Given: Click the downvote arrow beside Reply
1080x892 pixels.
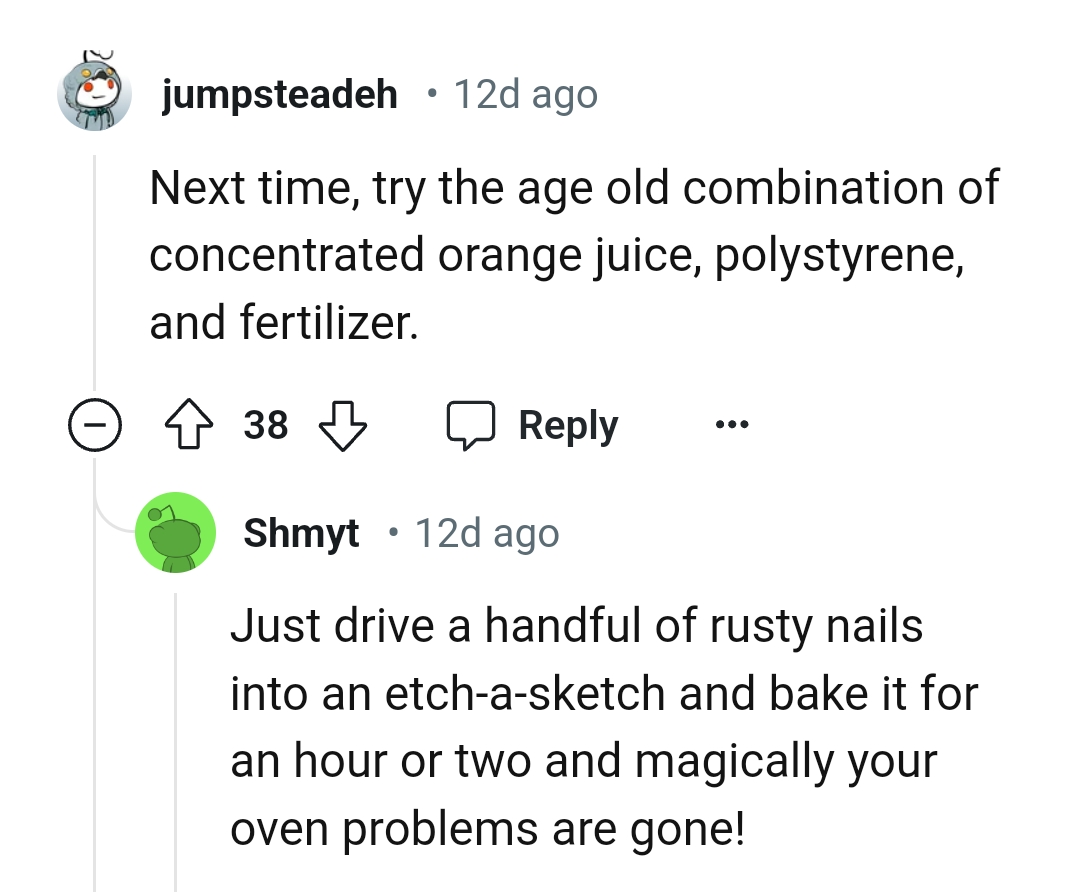Looking at the screenshot, I should (342, 426).
